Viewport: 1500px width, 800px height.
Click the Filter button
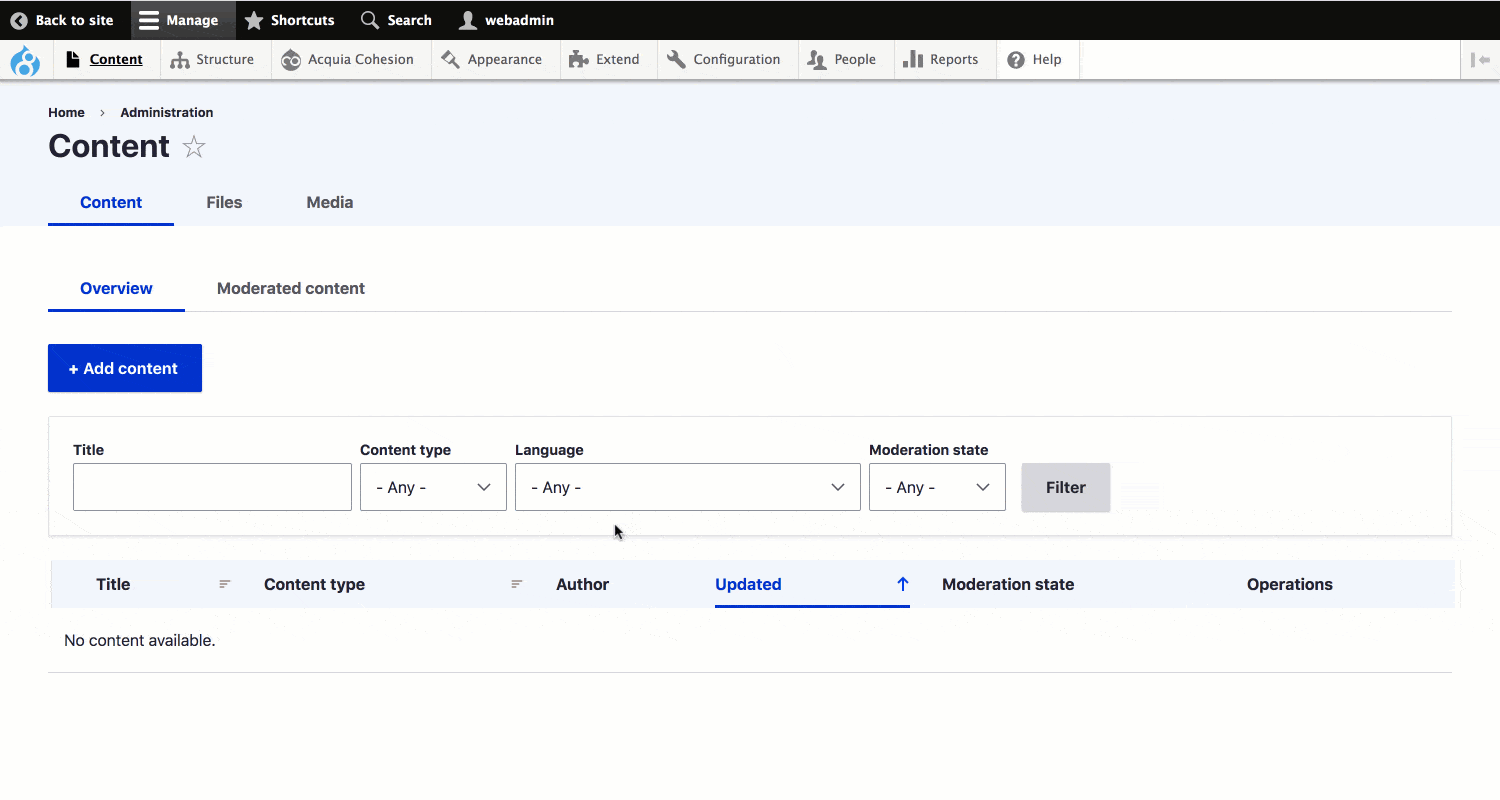coord(1066,487)
